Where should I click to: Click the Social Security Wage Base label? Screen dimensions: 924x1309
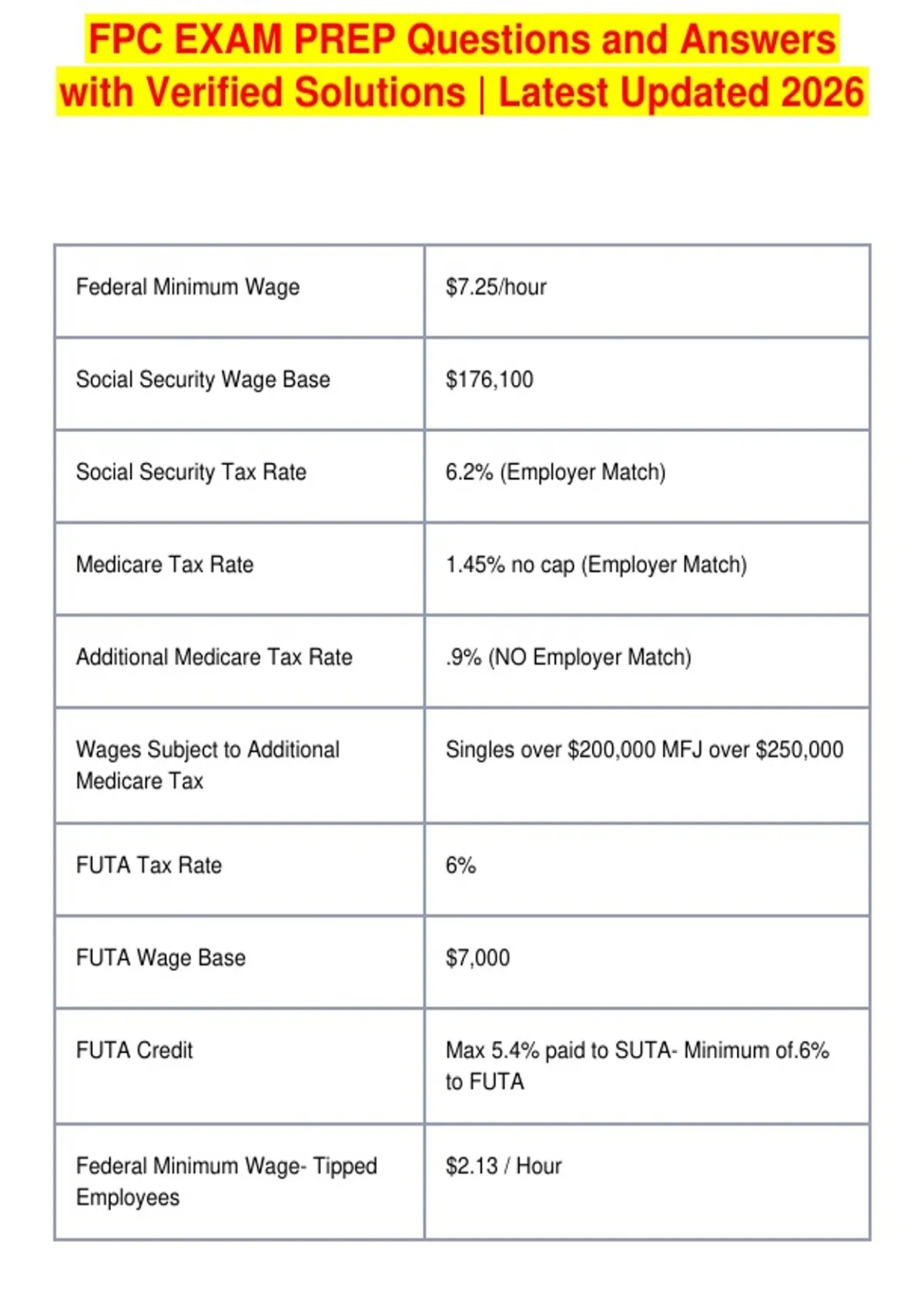(x=203, y=380)
